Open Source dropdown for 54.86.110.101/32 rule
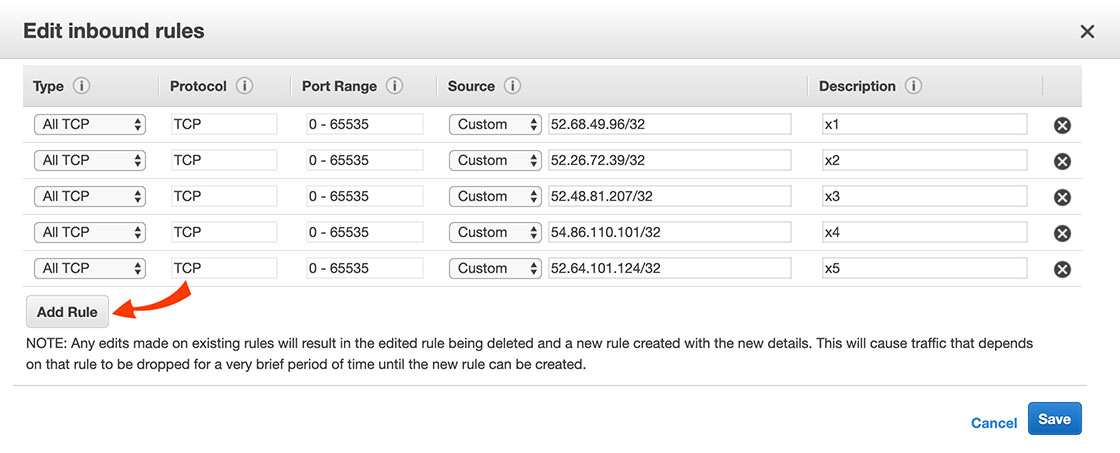1120x453 pixels. (496, 232)
